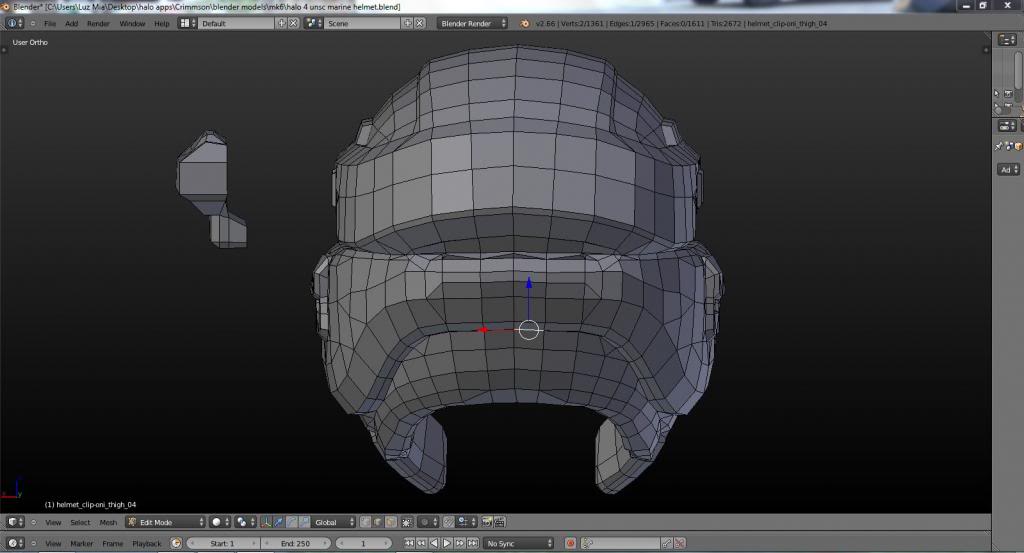Open the Render menu in the top bar

pyautogui.click(x=98, y=23)
